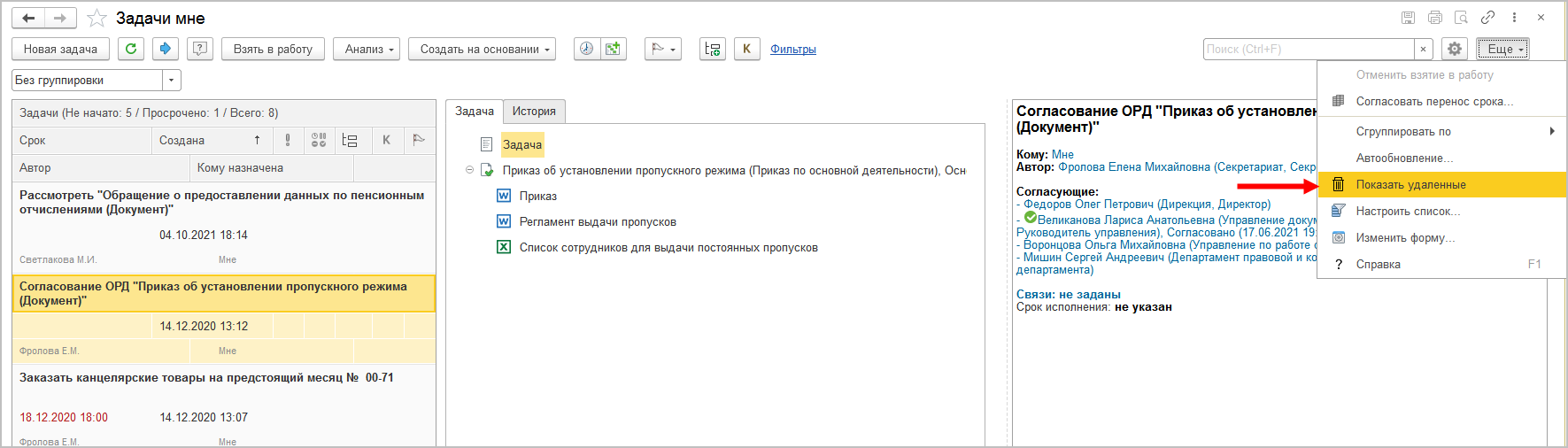Collapse the Приказ об установлении tree node
1568x448 pixels.
pos(469,170)
